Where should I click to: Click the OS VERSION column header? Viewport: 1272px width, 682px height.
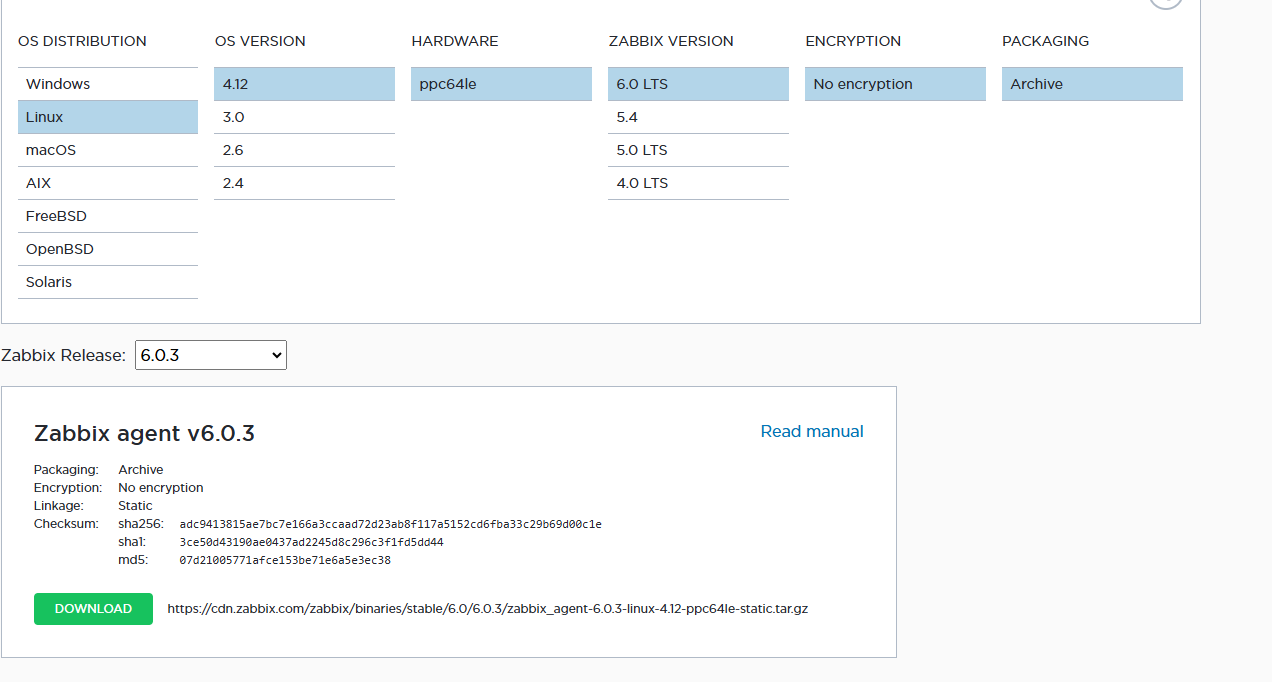[x=260, y=41]
